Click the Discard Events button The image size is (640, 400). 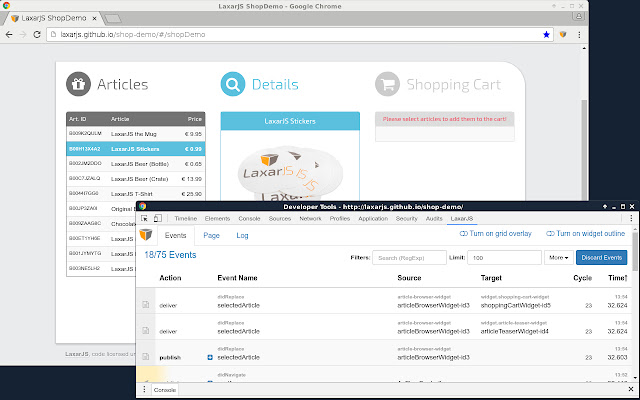(x=601, y=258)
